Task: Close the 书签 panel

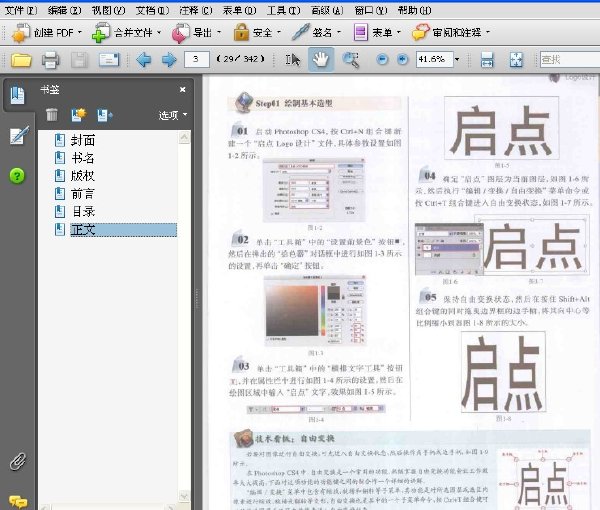Action: pyautogui.click(x=183, y=89)
